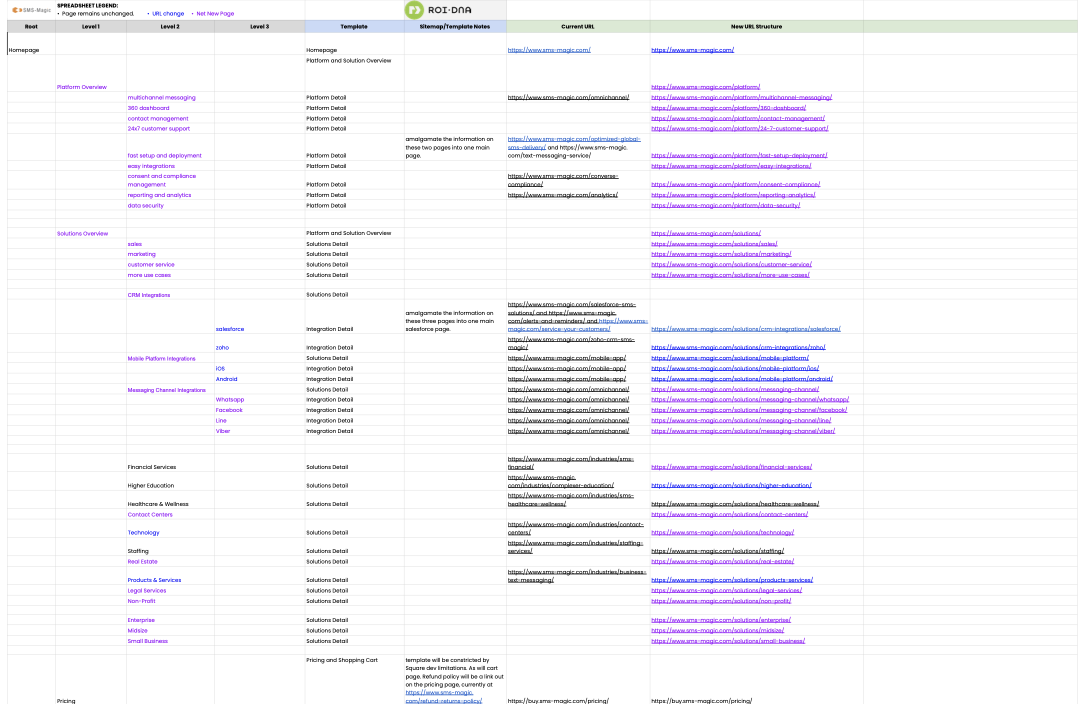Open the solutions/higher-education link
Screen dimensions: 1080x704
pos(731,486)
